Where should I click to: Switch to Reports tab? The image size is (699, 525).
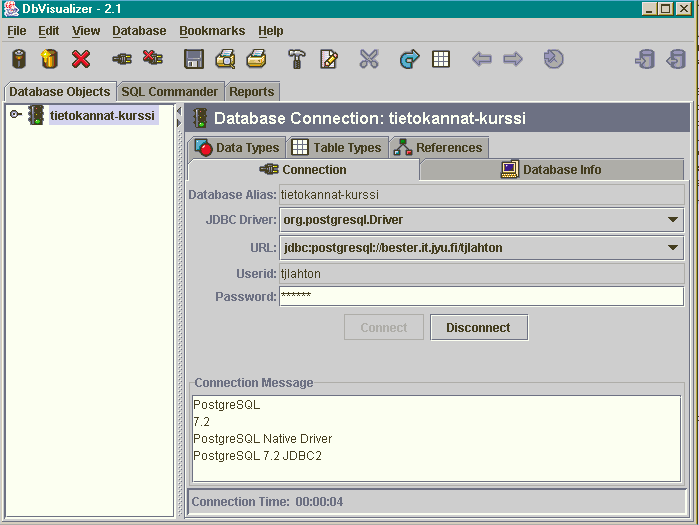click(252, 91)
